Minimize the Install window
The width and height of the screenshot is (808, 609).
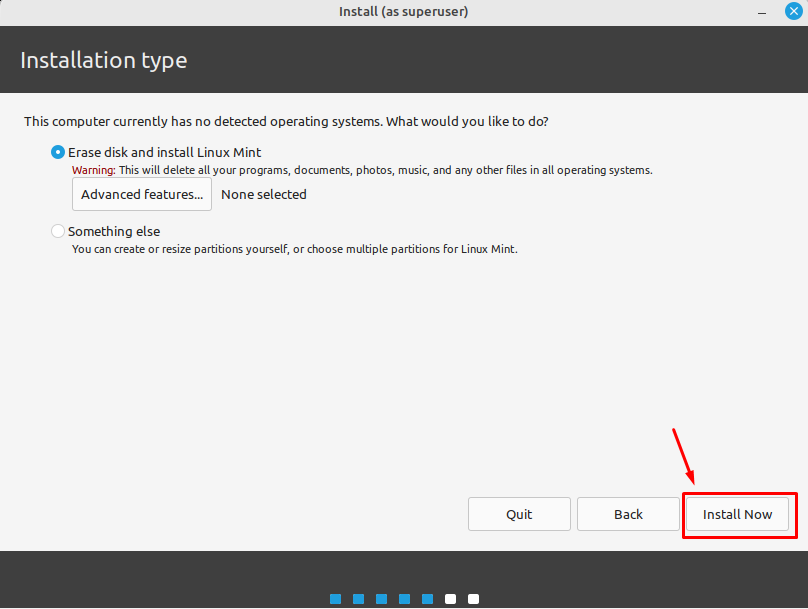click(762, 13)
